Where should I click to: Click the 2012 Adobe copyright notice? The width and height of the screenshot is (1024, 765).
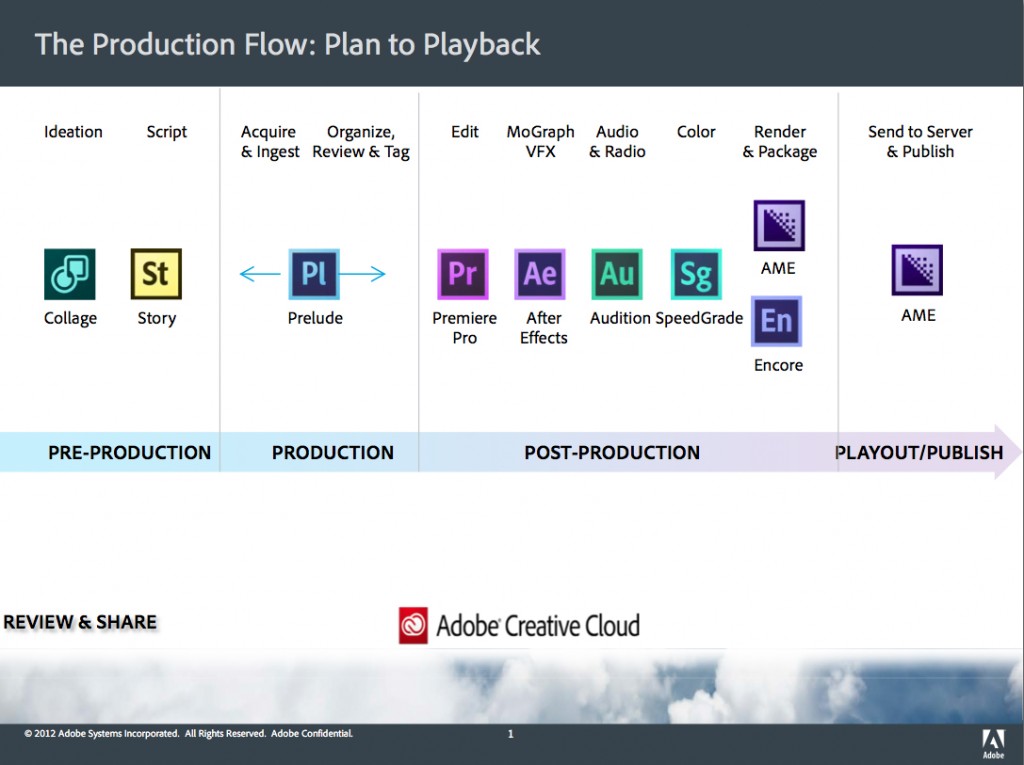pyautogui.click(x=189, y=734)
